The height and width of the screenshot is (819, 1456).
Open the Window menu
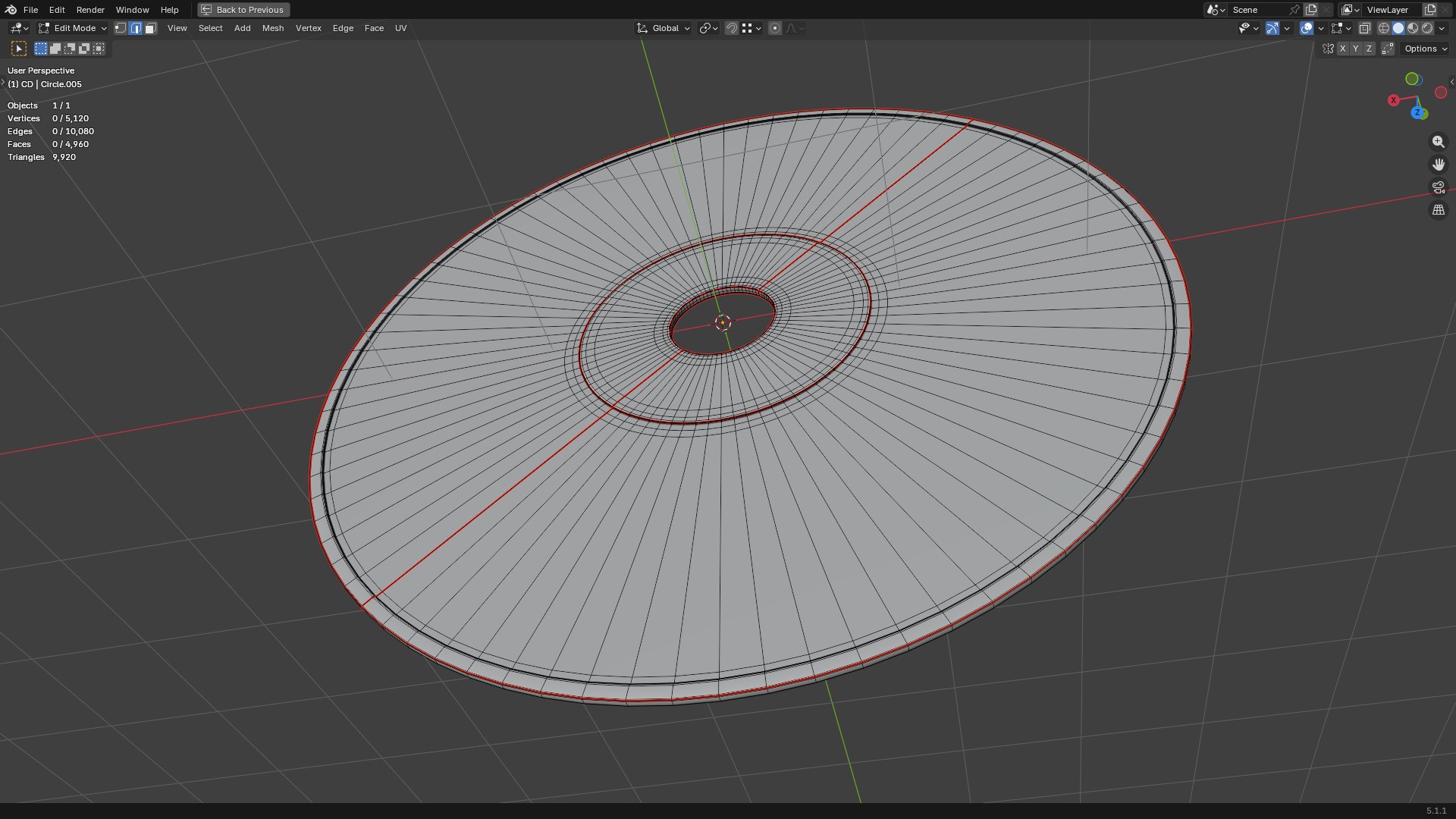(x=132, y=10)
